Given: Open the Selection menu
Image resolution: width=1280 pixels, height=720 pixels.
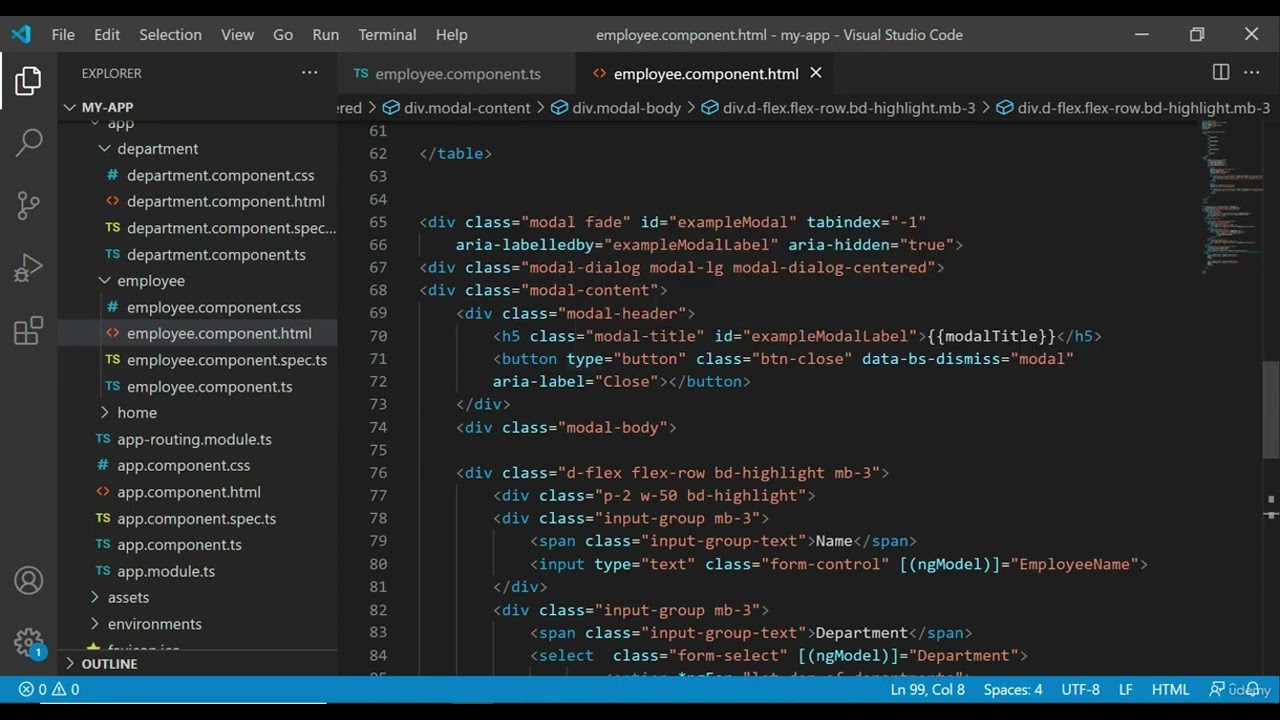Looking at the screenshot, I should tap(170, 34).
